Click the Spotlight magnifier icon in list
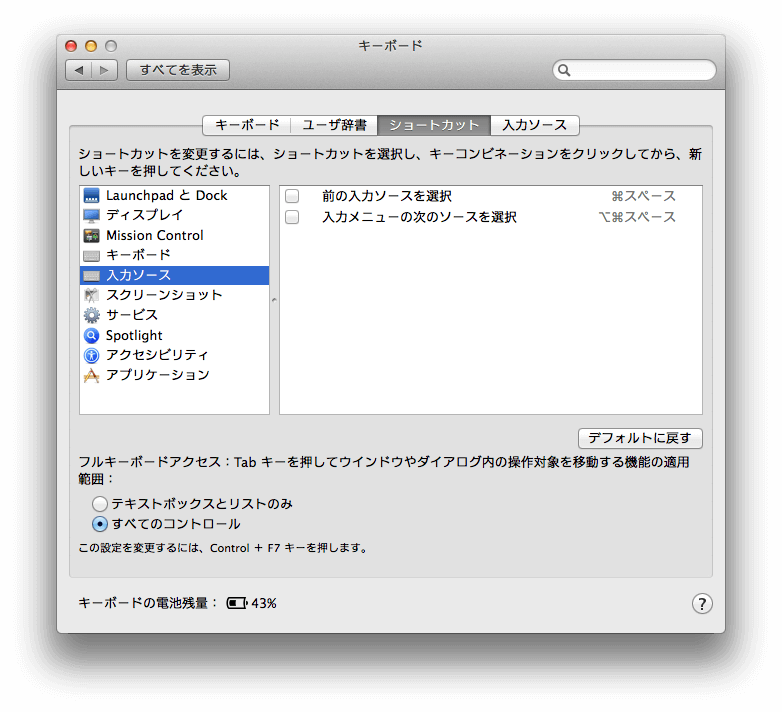Viewport: 782px width, 712px height. [x=91, y=336]
